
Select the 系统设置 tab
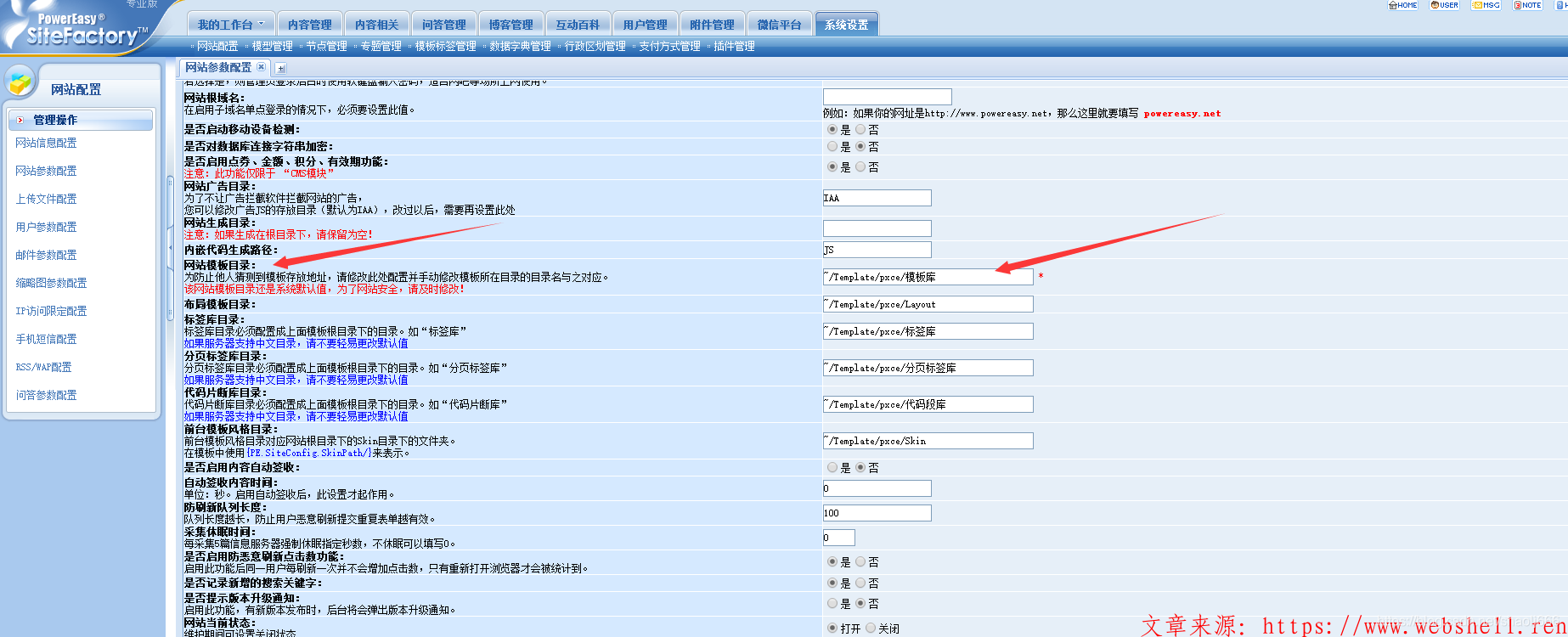[846, 25]
